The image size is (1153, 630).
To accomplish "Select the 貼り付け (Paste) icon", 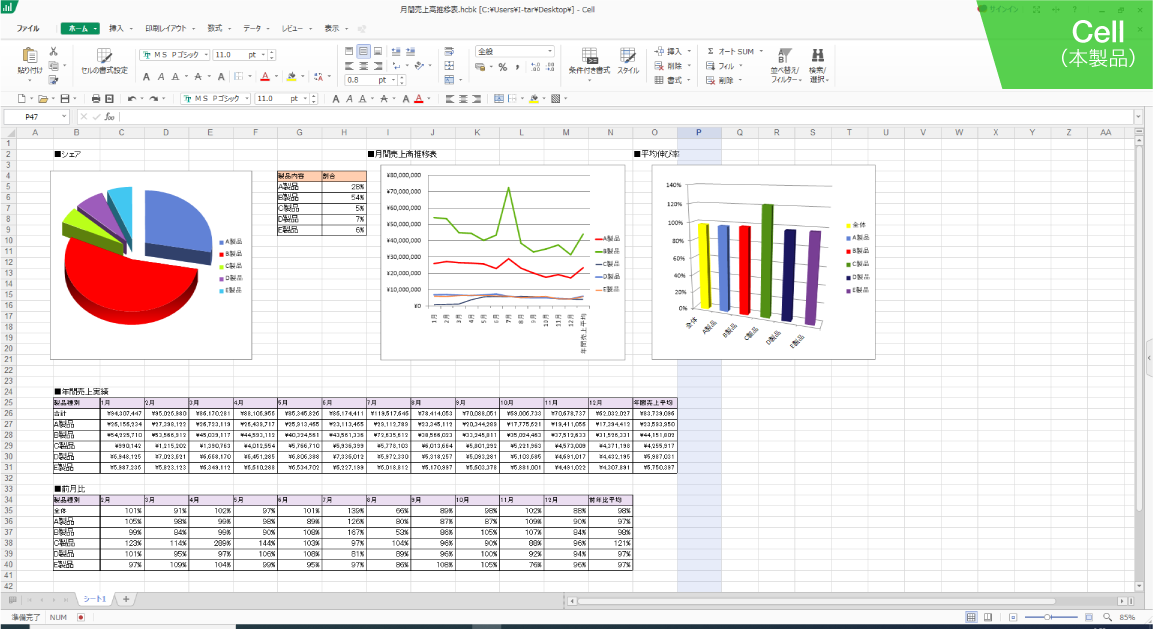I will (29, 56).
